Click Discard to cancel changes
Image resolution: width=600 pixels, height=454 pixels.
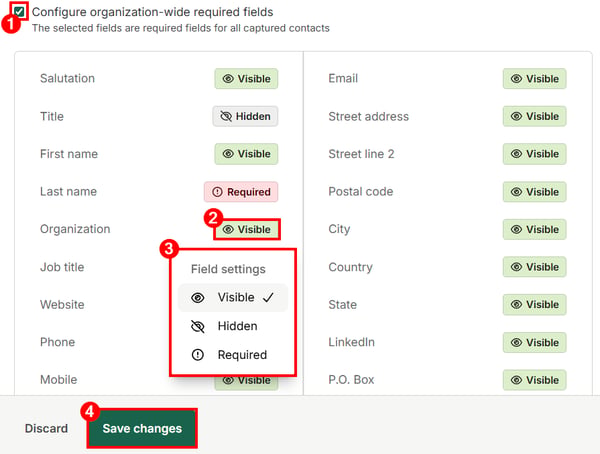click(x=46, y=428)
